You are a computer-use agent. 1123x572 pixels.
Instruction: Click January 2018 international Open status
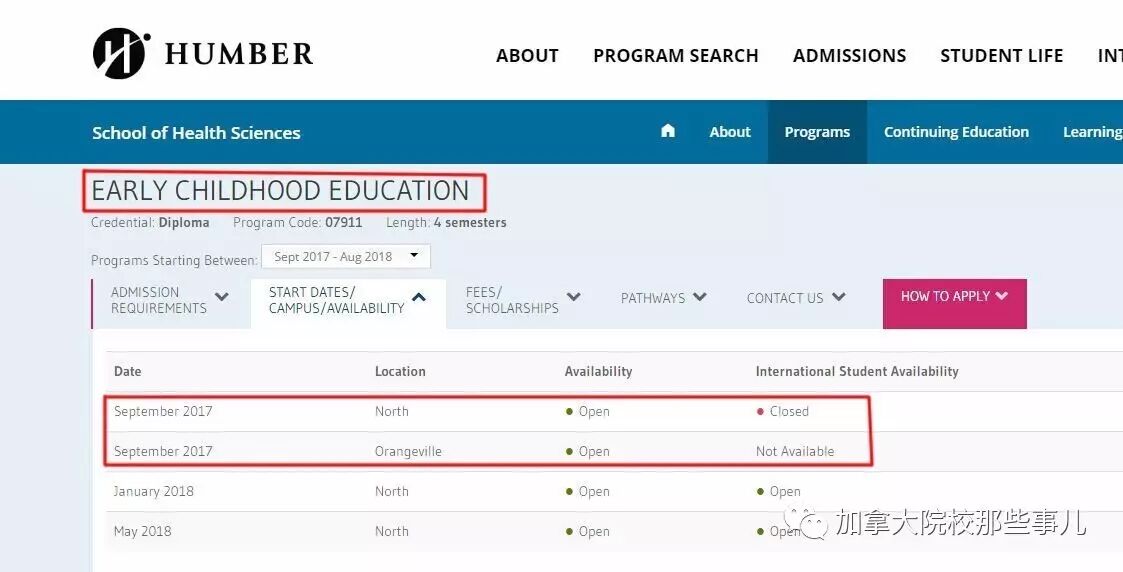pos(779,491)
